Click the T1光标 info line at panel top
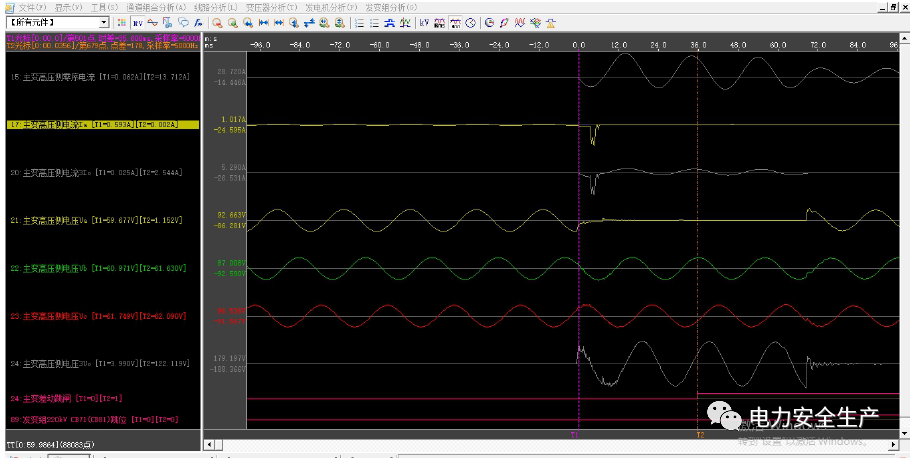This screenshot has width=910, height=458. point(103,38)
